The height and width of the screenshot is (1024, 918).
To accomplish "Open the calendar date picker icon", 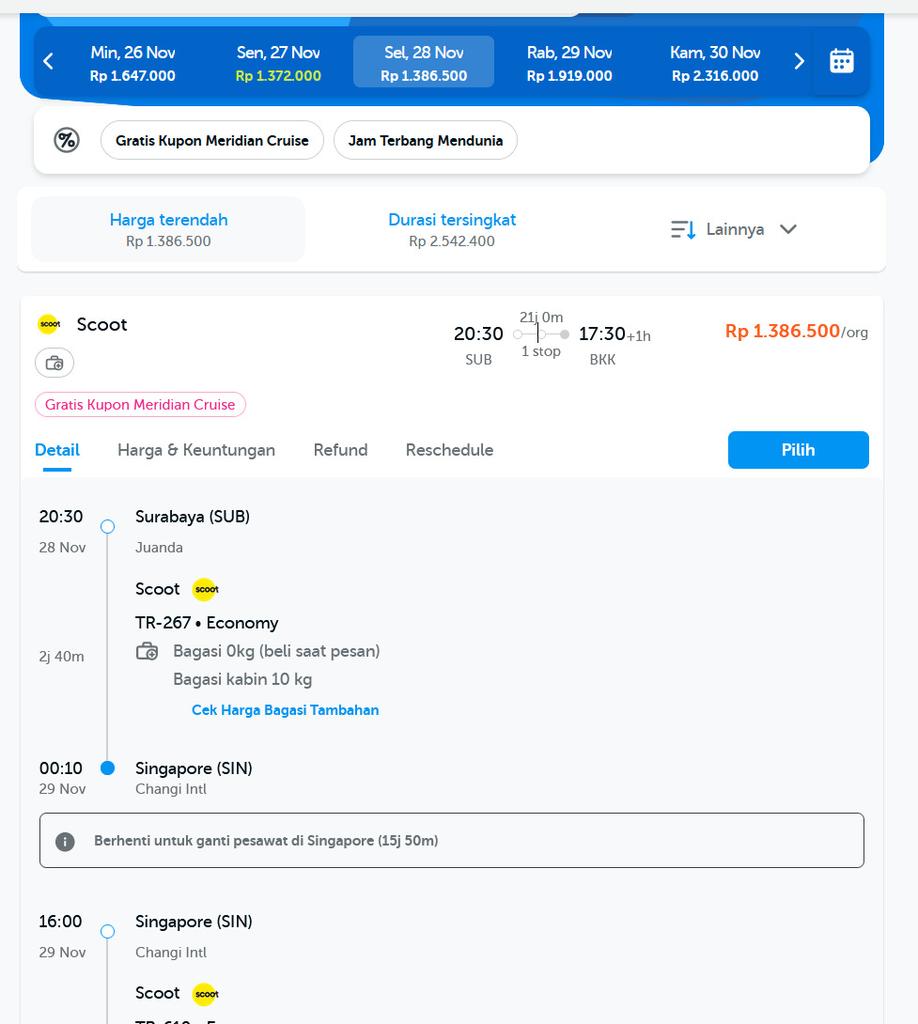I will [841, 62].
